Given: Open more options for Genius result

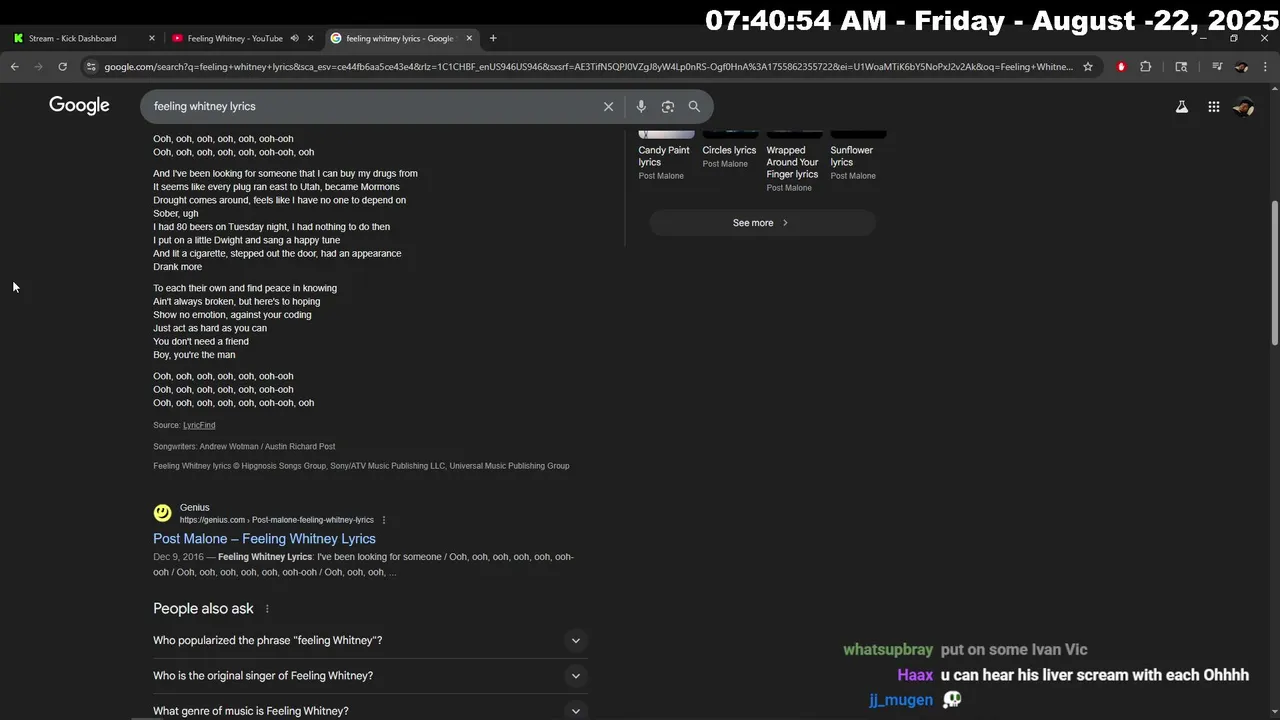Looking at the screenshot, I should coord(384,520).
